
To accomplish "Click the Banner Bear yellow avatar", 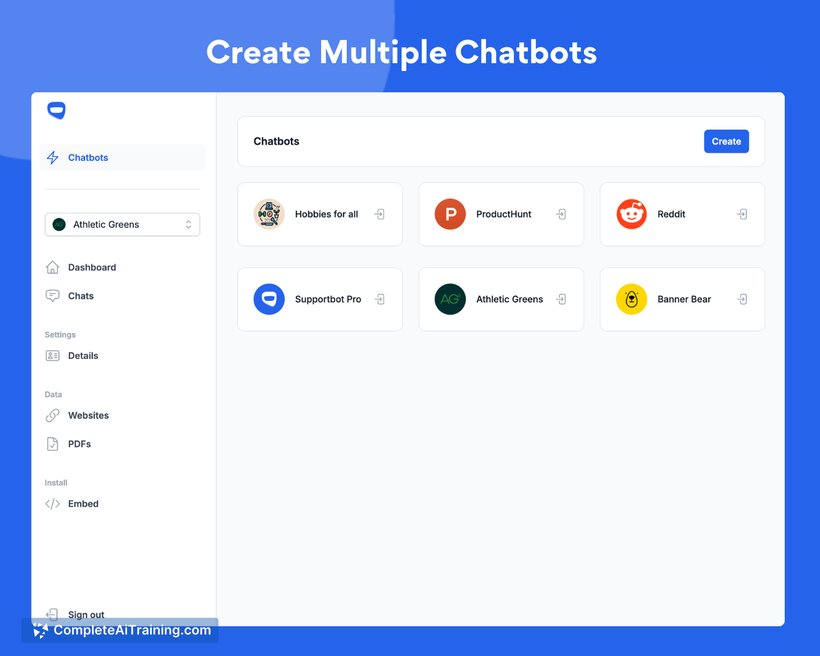I will 632,299.
